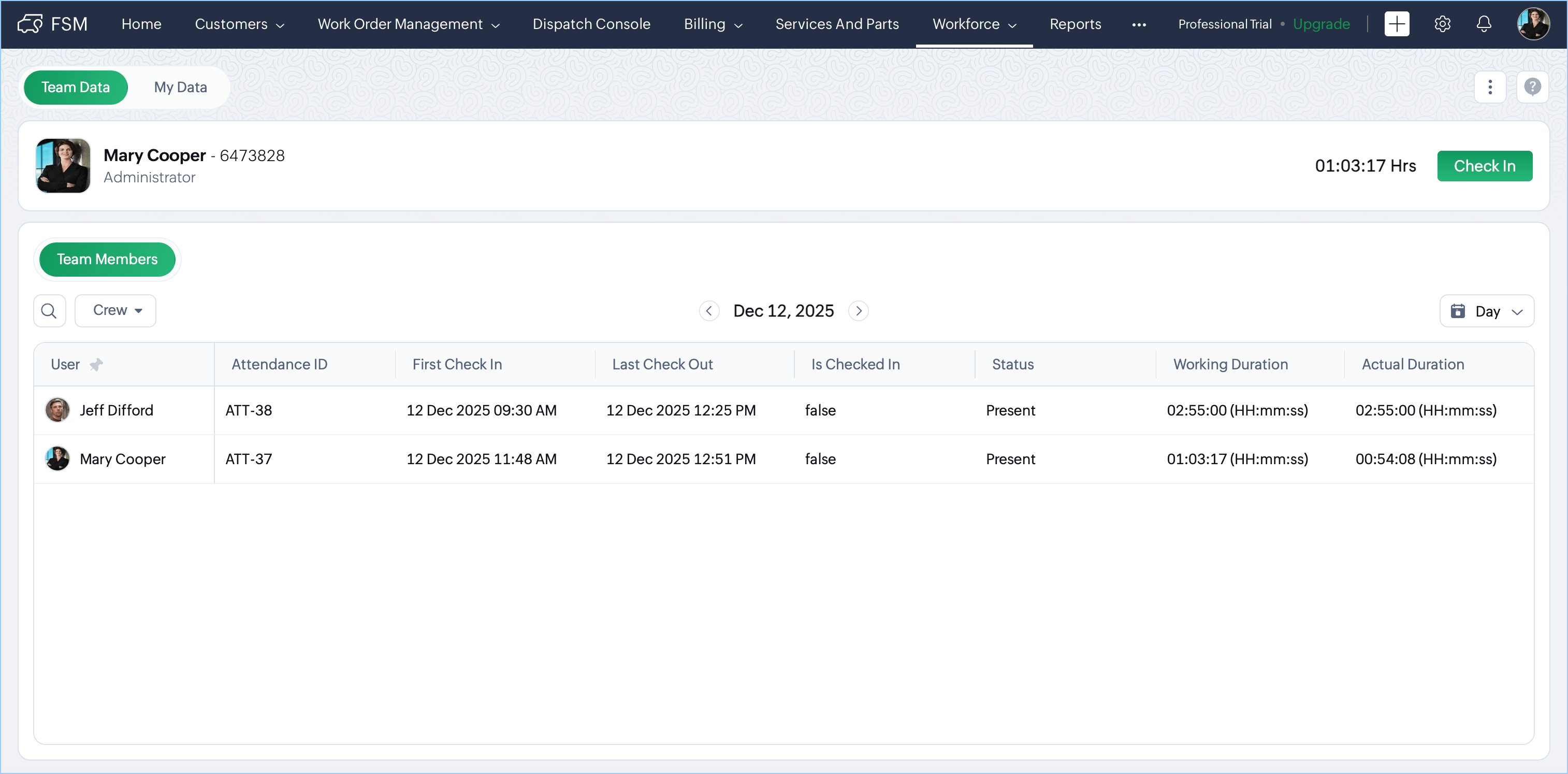Screen dimensions: 1568x774
Task: Click the FSM logo icon
Action: tap(30, 24)
